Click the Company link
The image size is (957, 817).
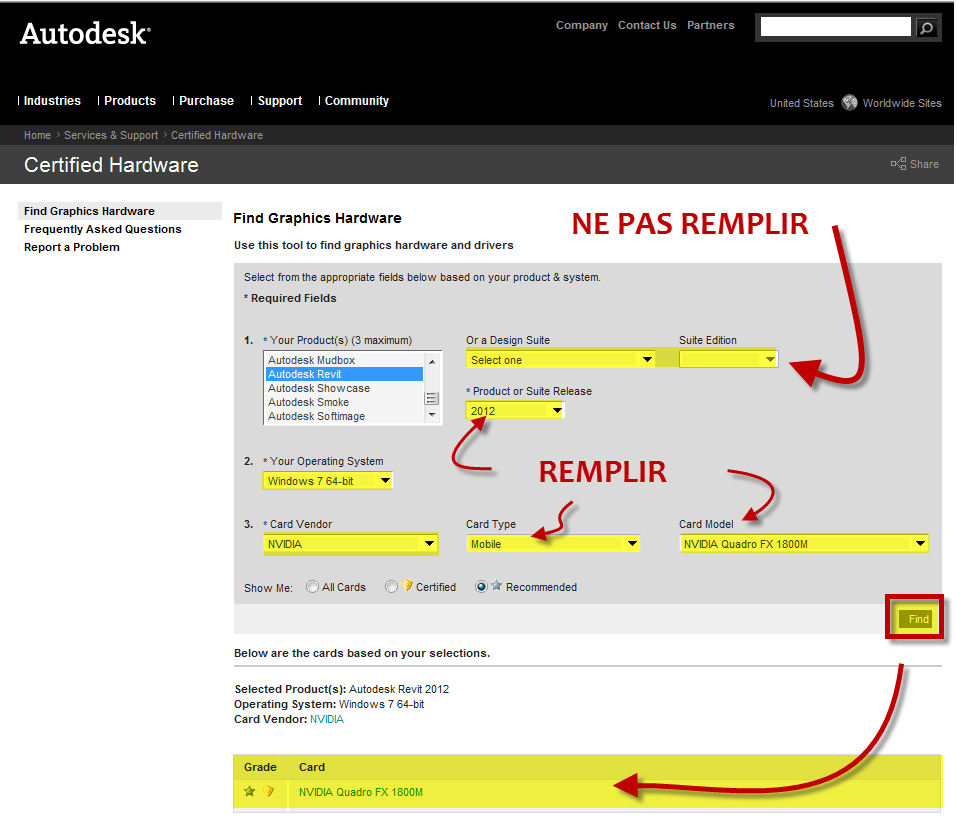tap(582, 25)
